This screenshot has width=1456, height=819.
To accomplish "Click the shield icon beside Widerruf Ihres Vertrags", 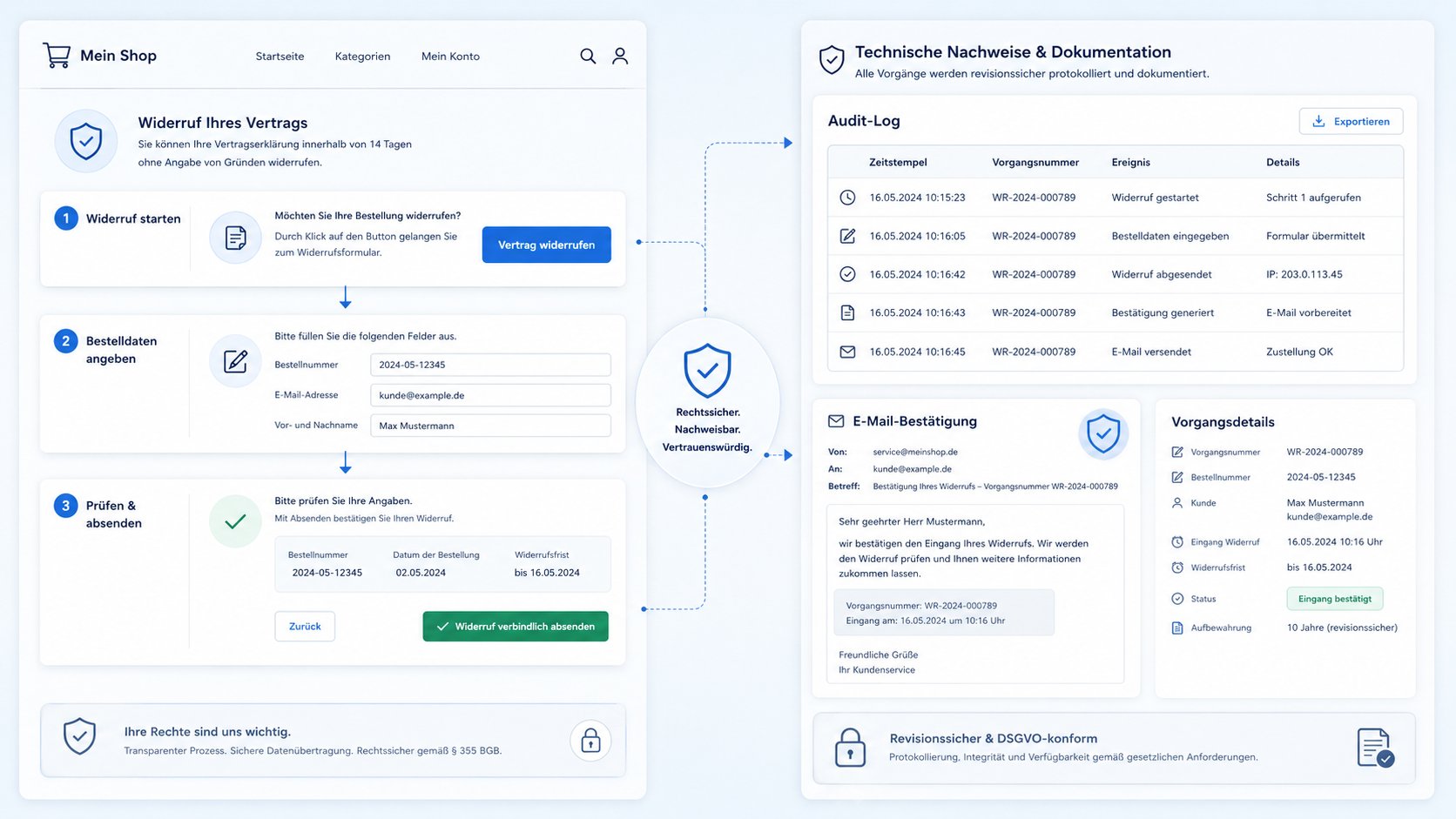I will pos(85,141).
